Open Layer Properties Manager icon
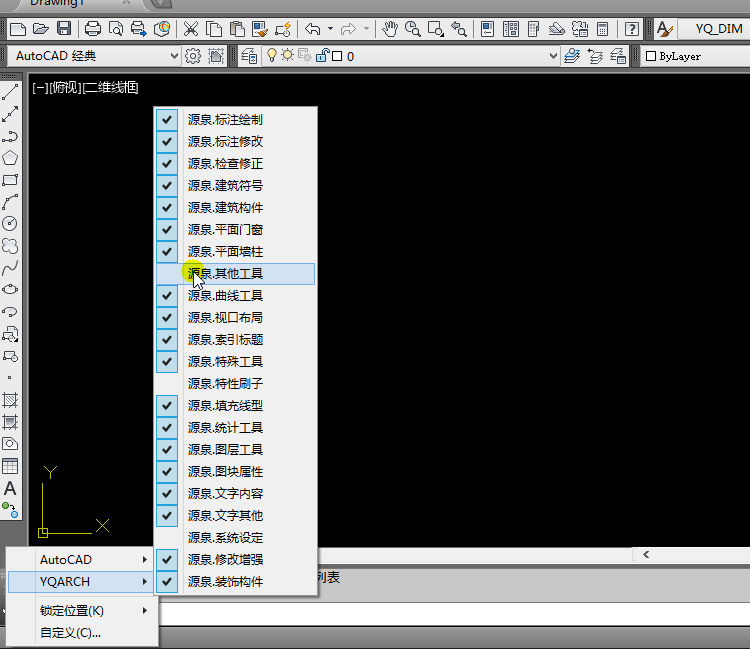The height and width of the screenshot is (649, 750). pos(249,56)
